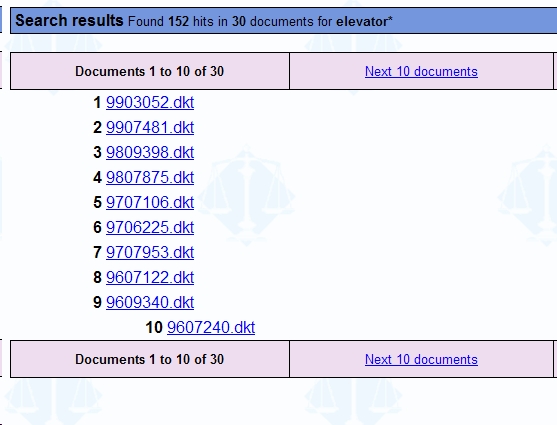
Task: Open document 9807875.dkt
Action: 150,177
